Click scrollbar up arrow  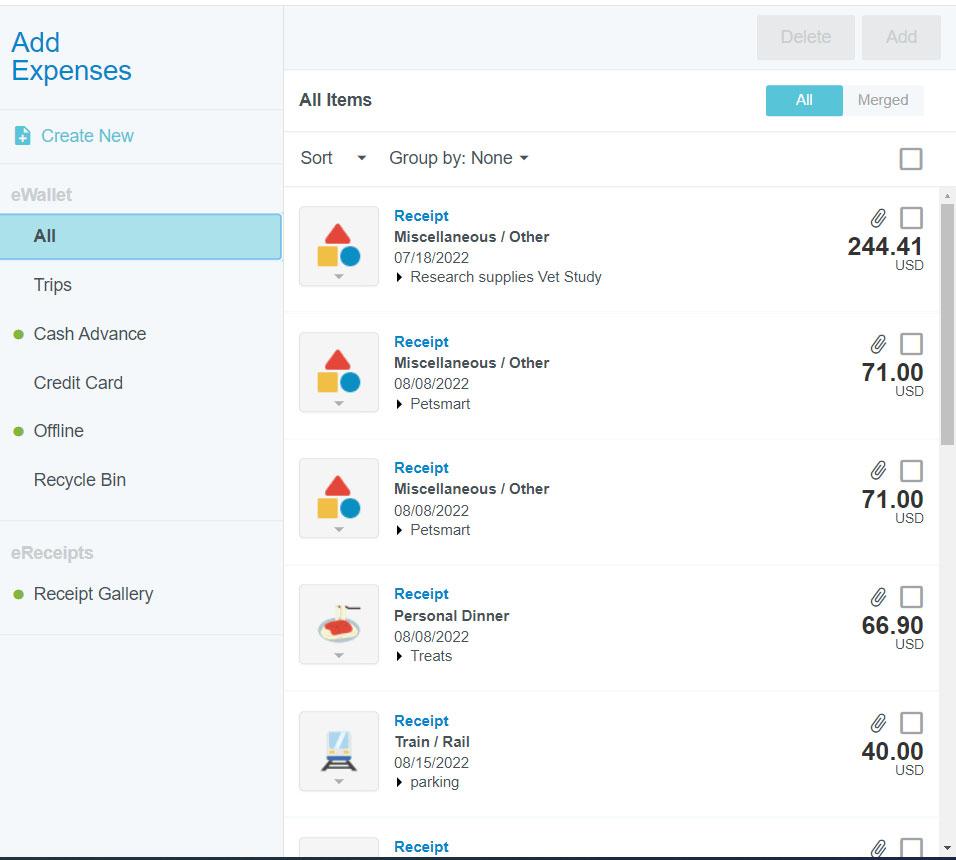(947, 196)
